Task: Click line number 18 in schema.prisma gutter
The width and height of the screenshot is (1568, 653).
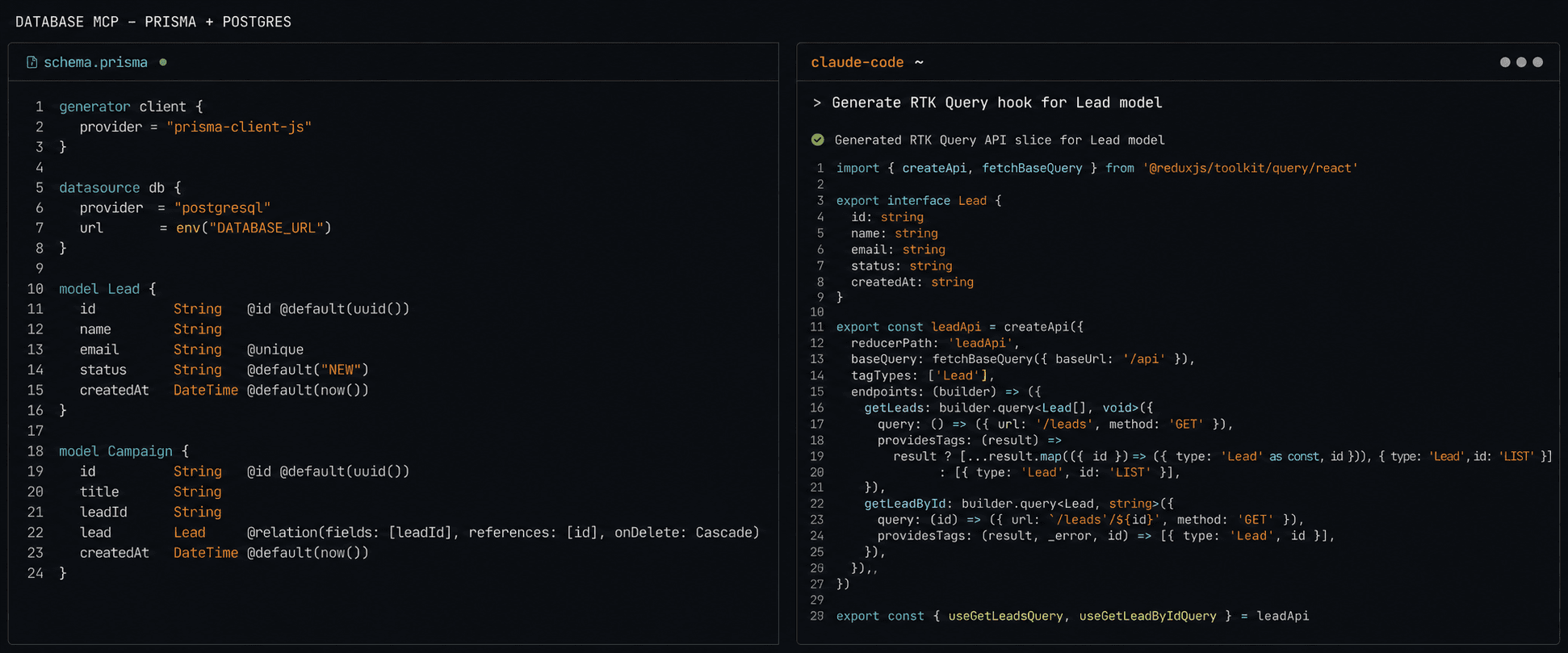Action: point(35,451)
